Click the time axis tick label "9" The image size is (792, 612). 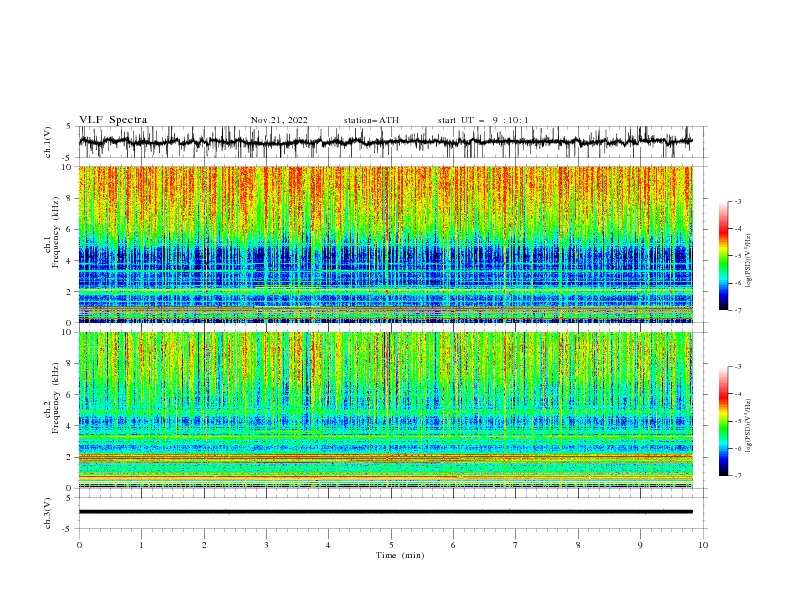pyautogui.click(x=640, y=545)
